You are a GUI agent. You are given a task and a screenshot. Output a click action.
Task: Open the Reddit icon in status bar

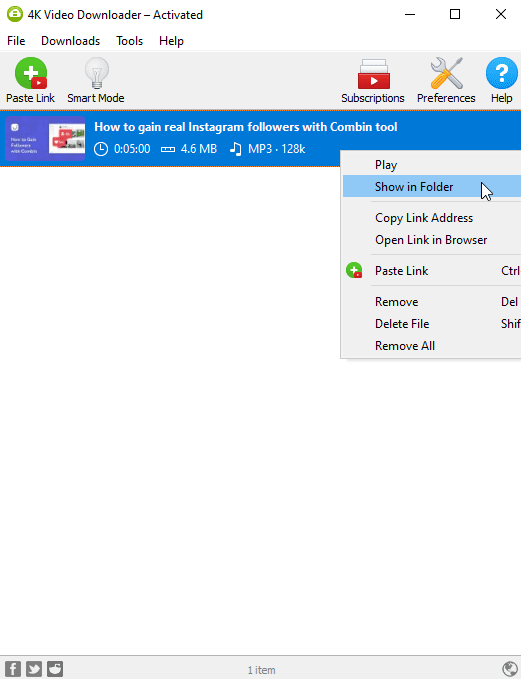55,669
